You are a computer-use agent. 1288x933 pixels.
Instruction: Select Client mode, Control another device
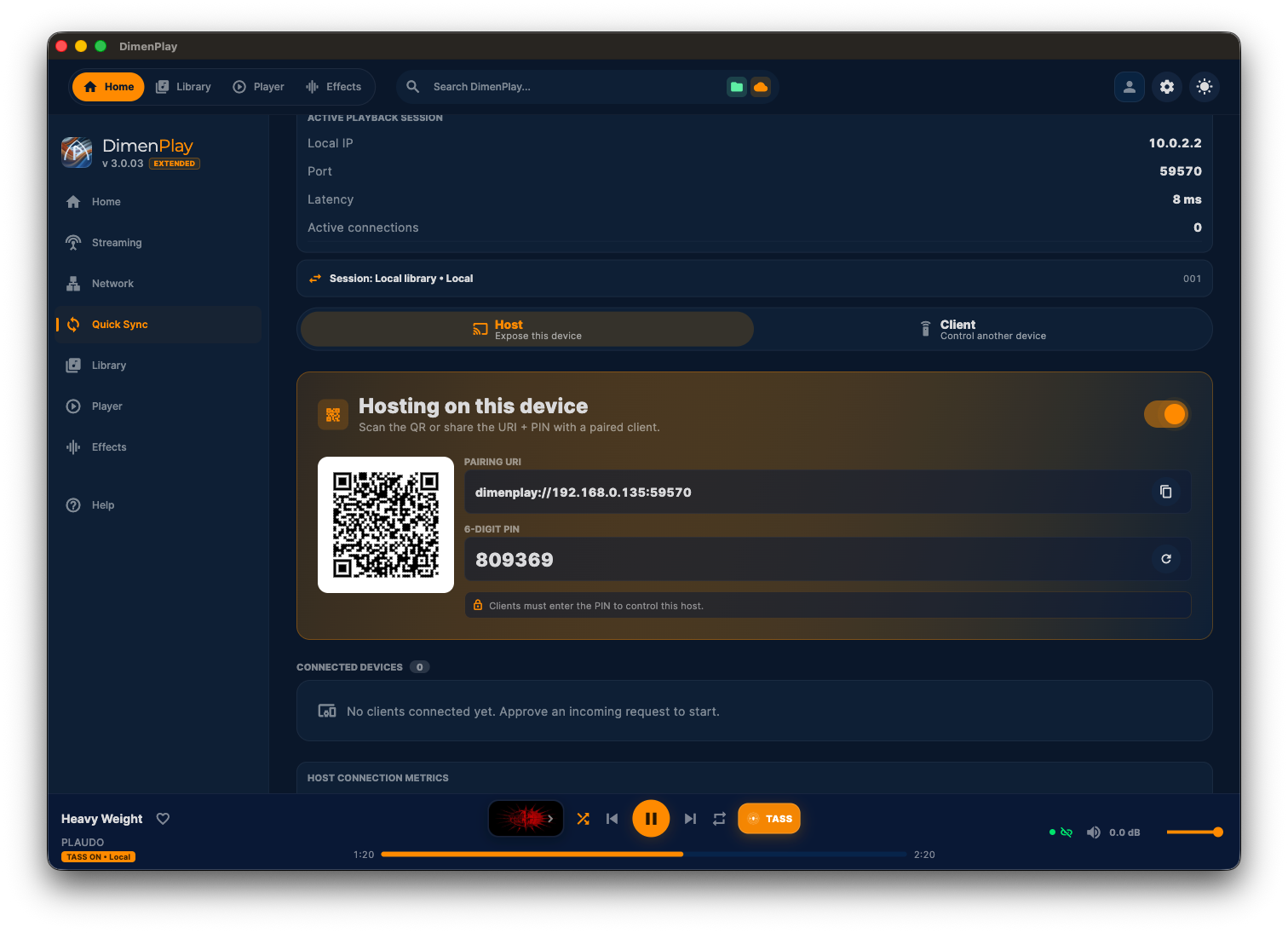[x=982, y=330]
